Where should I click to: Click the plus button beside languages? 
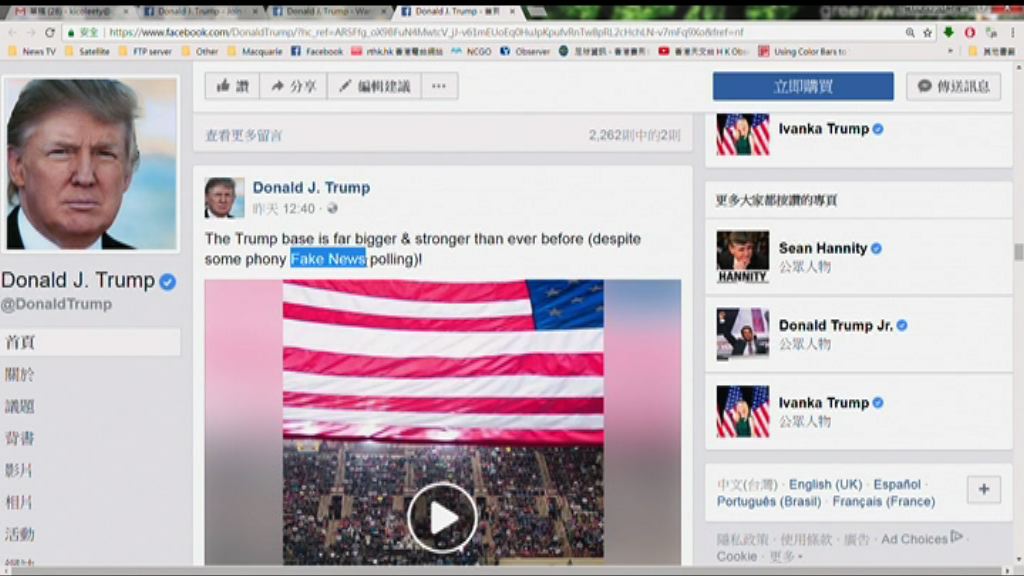point(983,490)
